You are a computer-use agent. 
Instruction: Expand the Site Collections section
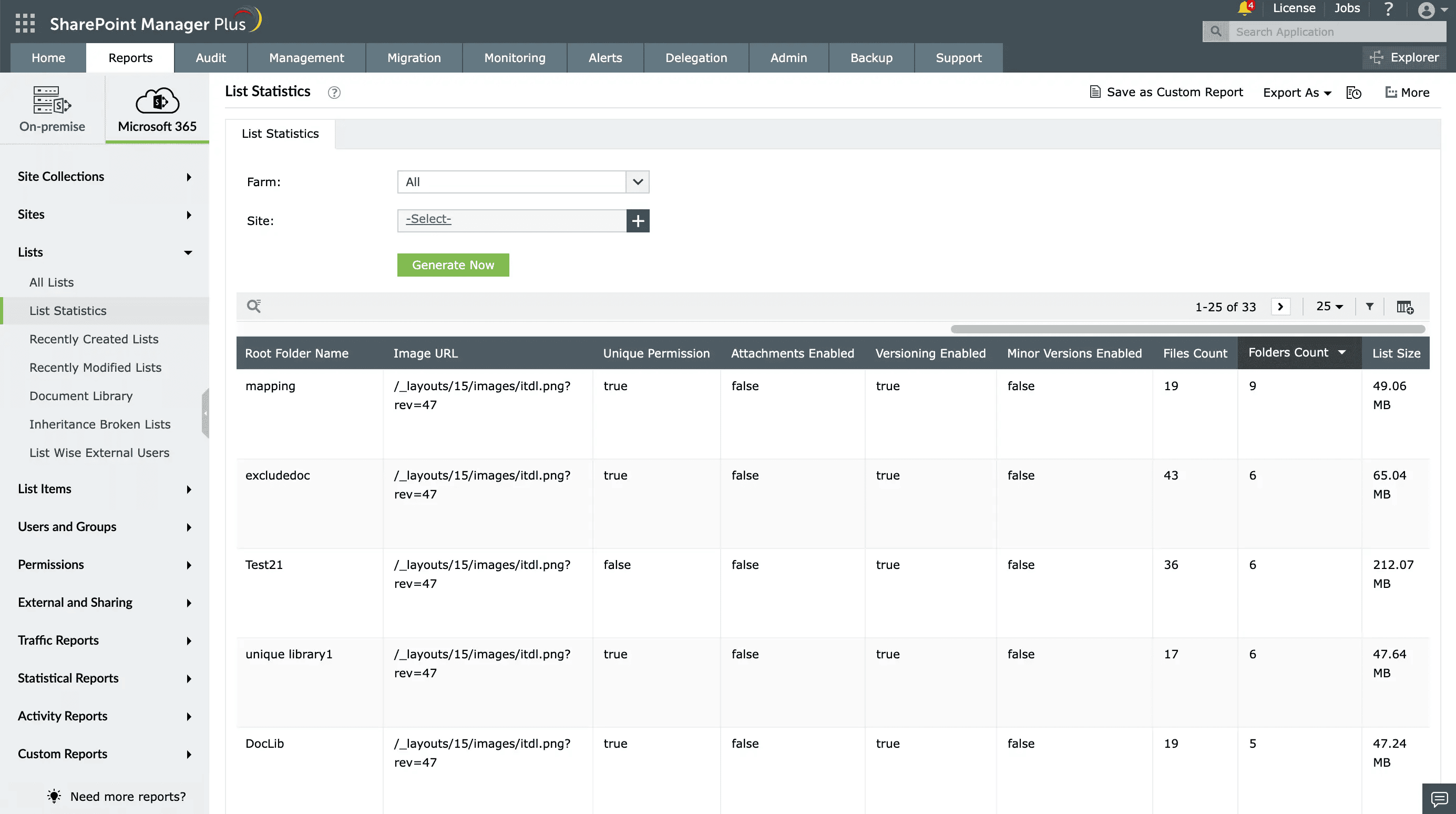point(105,176)
